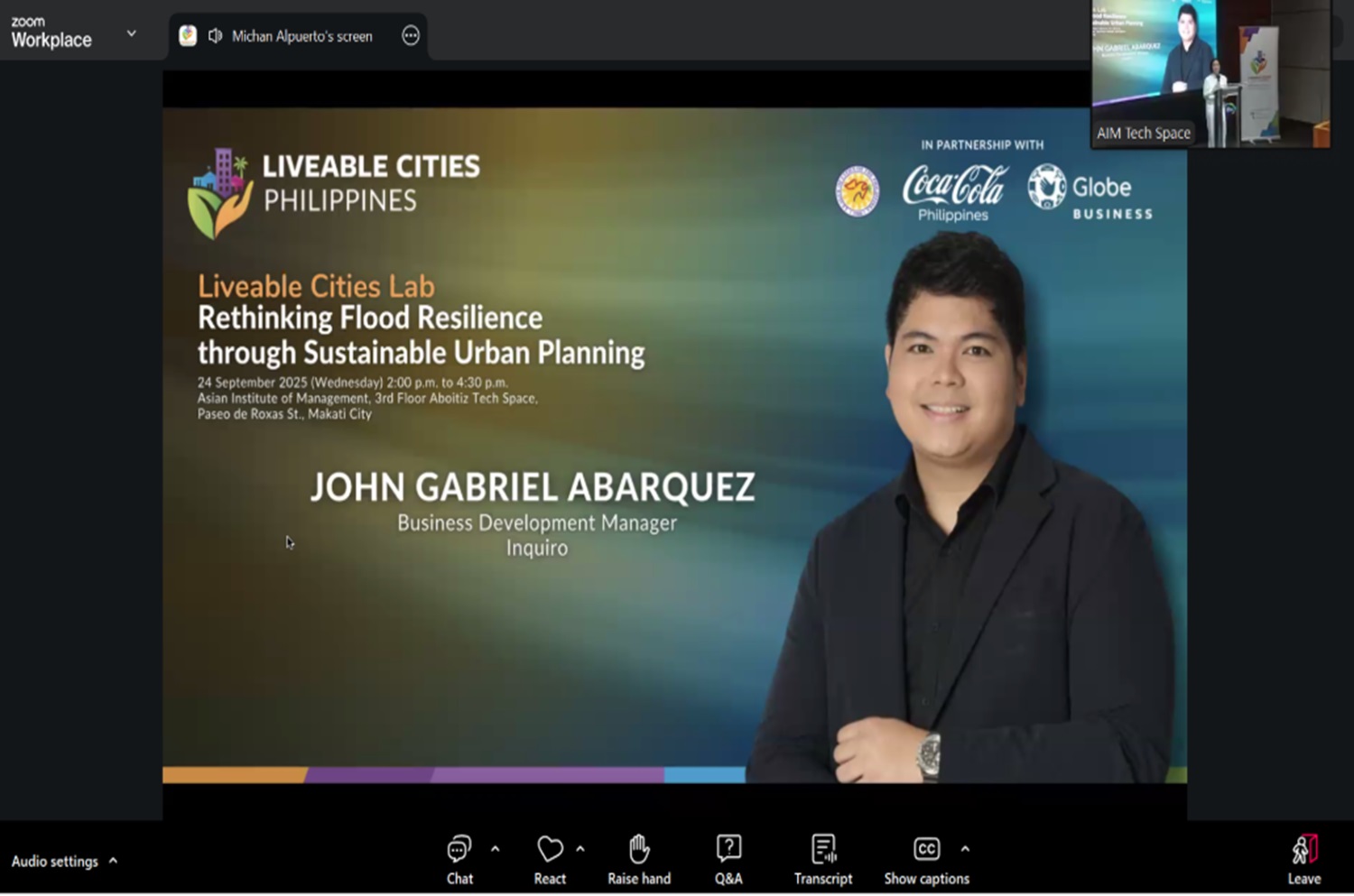Screen dimensions: 1354x896
Task: Leave the Zoom meeting
Action: click(1303, 859)
